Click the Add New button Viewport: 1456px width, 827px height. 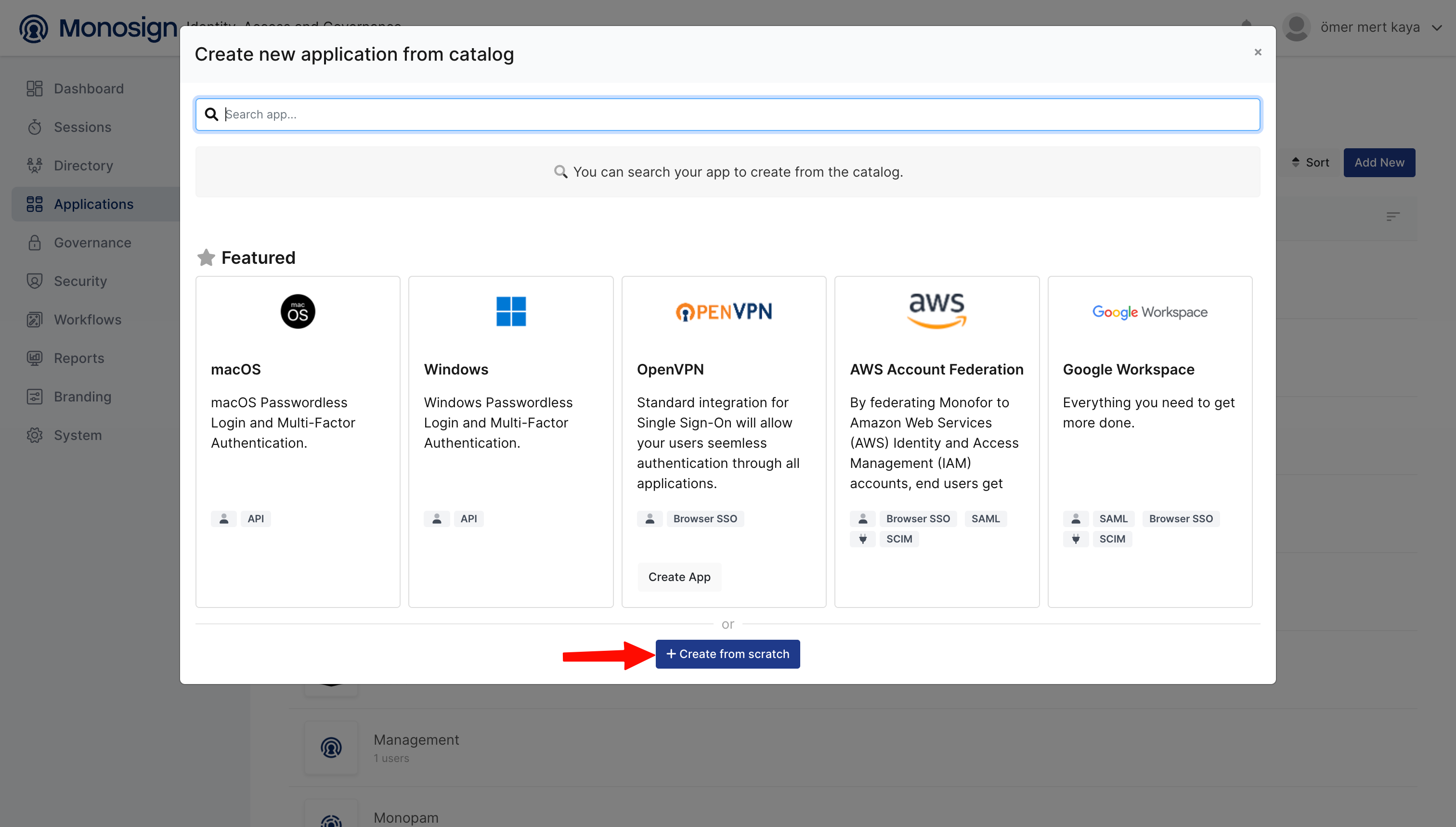coord(1379,162)
